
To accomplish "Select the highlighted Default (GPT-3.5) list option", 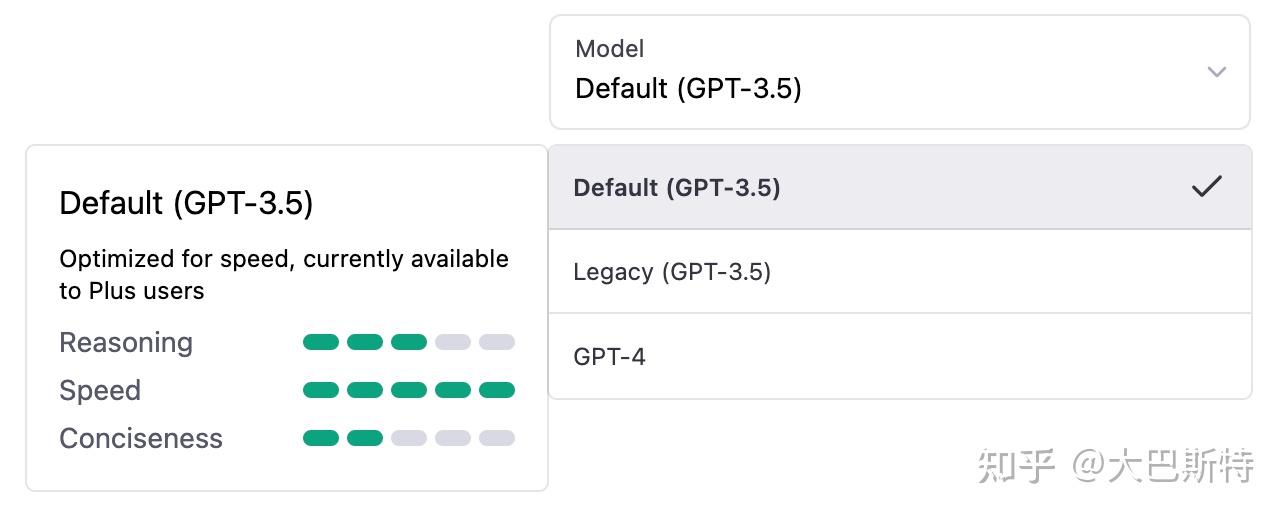I will point(677,188).
